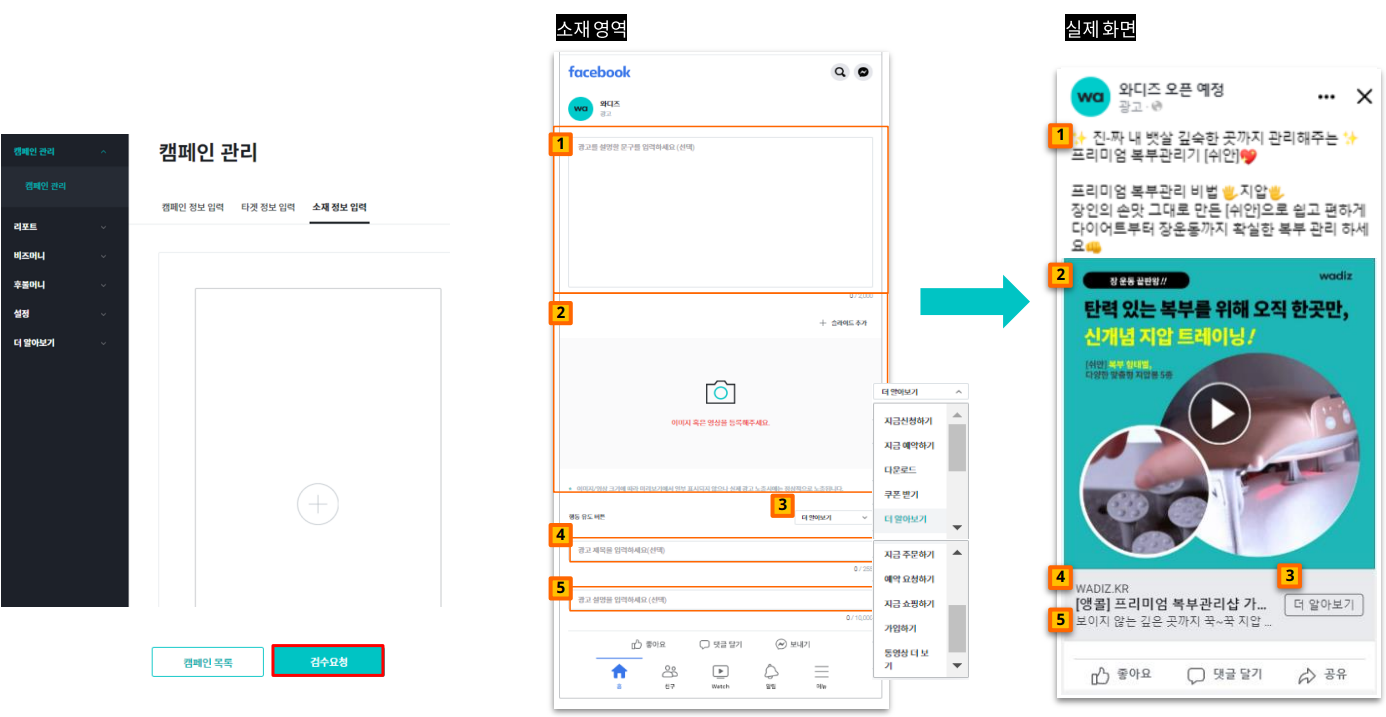The image size is (1386, 717).
Task: Click the 검수요청 button
Action: (x=328, y=662)
